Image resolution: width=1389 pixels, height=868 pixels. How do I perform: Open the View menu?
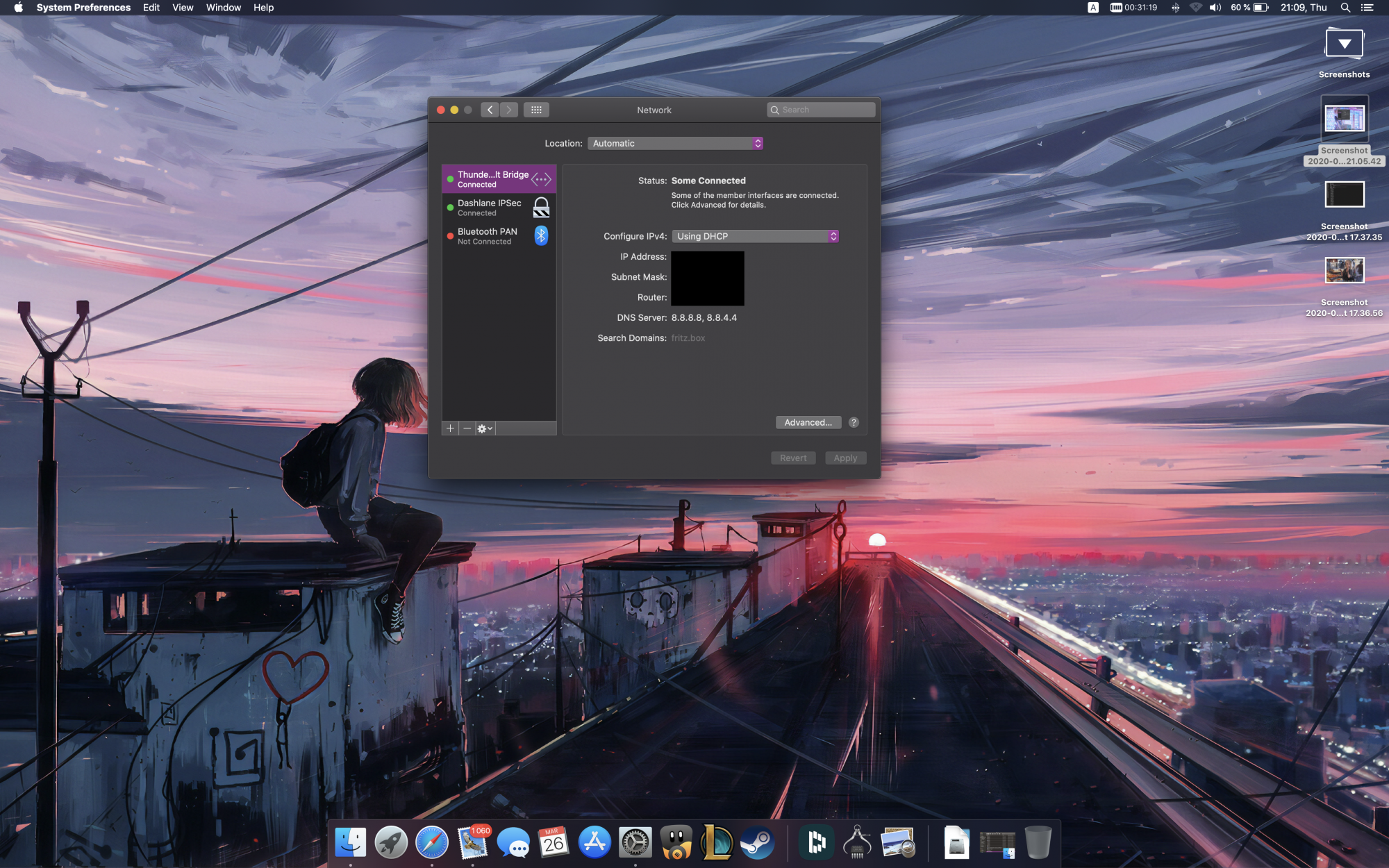(183, 8)
